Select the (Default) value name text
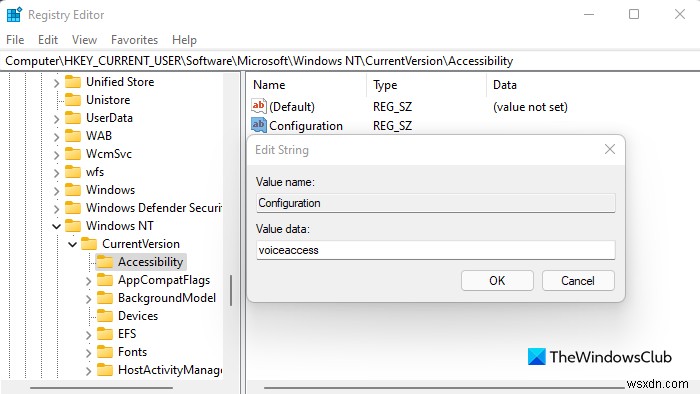The image size is (700, 394). 292,107
